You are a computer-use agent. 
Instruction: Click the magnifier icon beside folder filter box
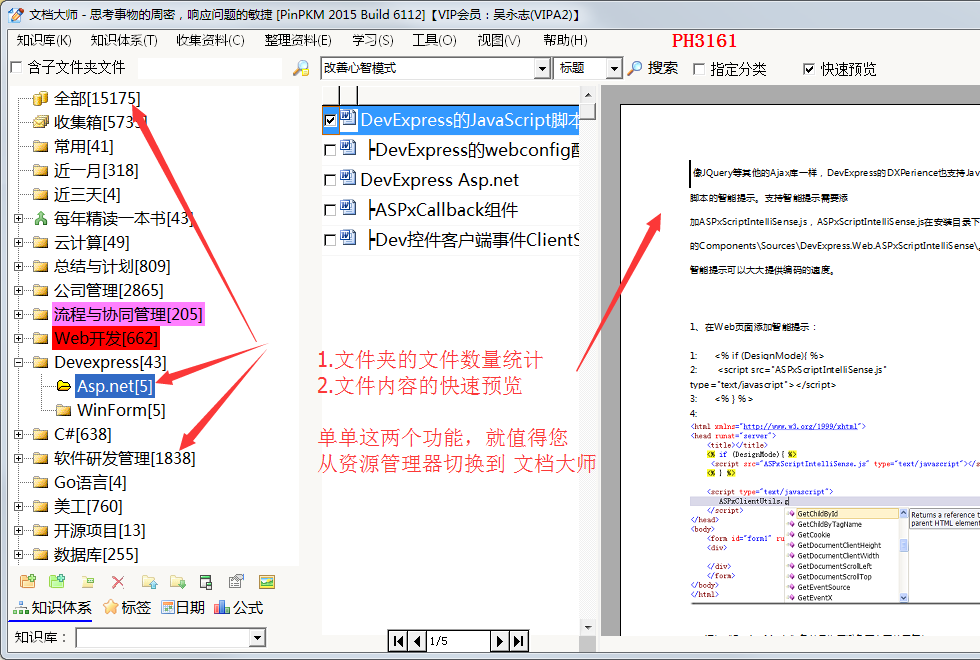(x=300, y=68)
